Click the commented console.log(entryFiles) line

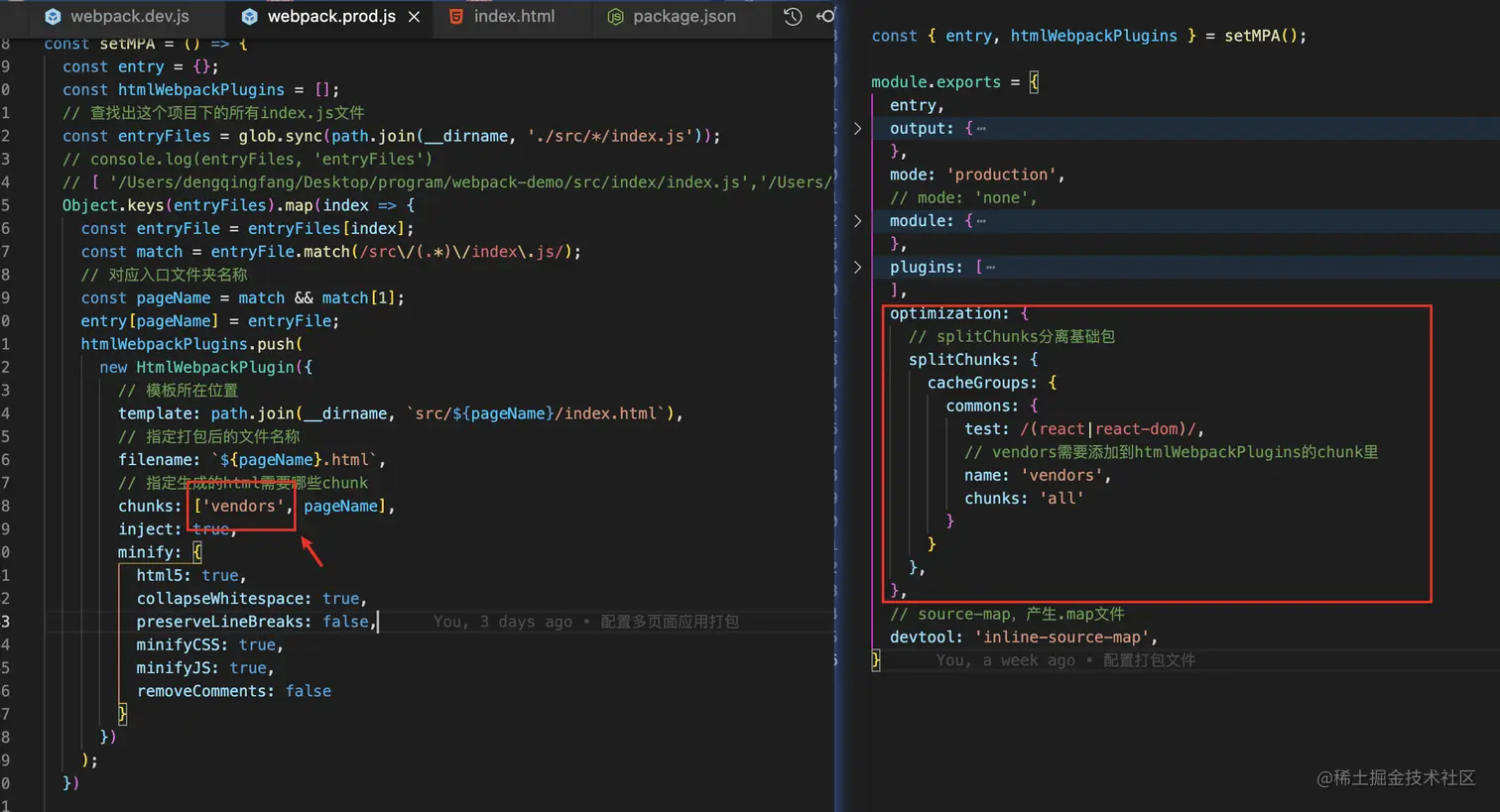[247, 159]
